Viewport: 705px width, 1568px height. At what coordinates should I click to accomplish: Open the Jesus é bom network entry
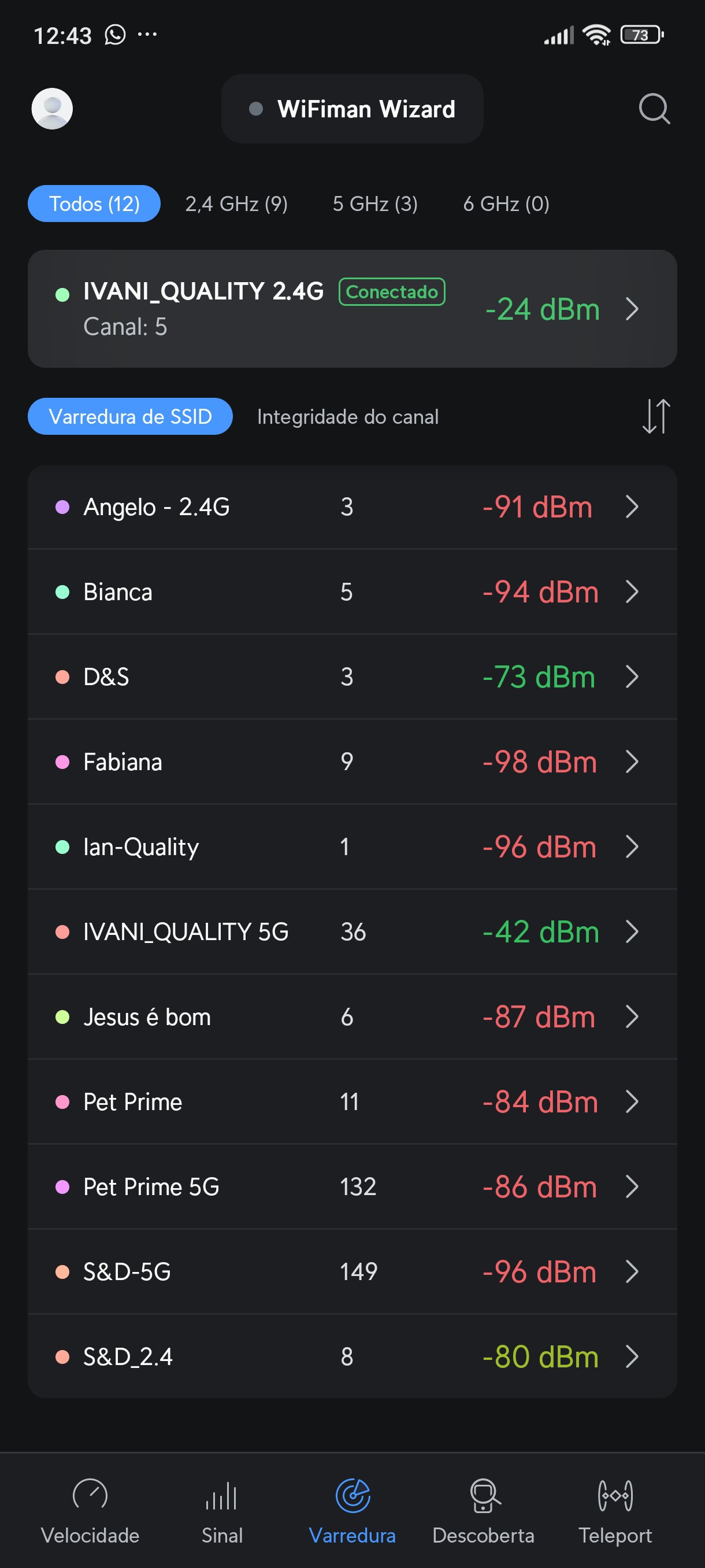point(352,1017)
